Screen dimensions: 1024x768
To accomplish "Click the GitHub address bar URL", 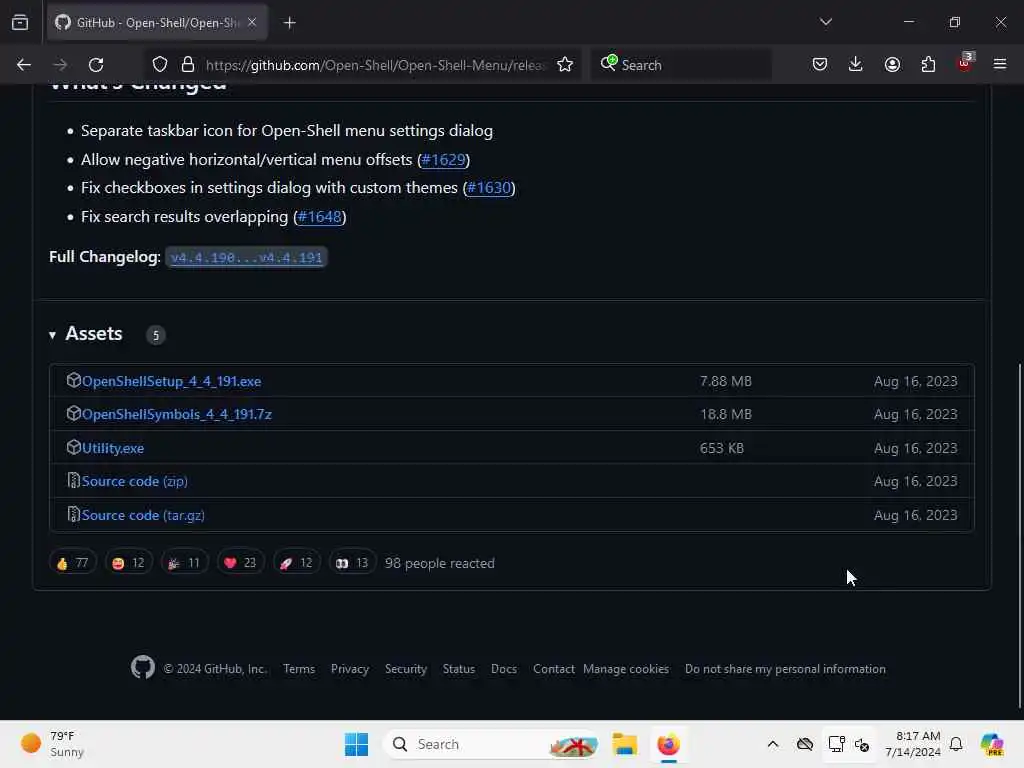I will [375, 65].
